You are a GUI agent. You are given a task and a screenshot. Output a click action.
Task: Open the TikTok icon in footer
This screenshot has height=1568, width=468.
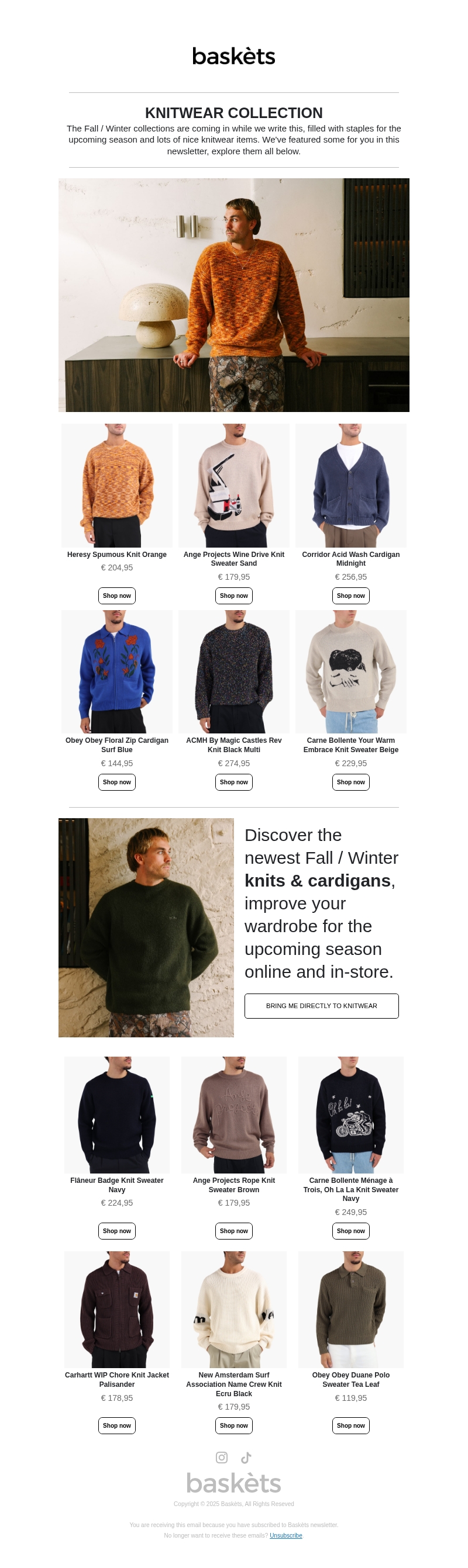click(x=246, y=1457)
